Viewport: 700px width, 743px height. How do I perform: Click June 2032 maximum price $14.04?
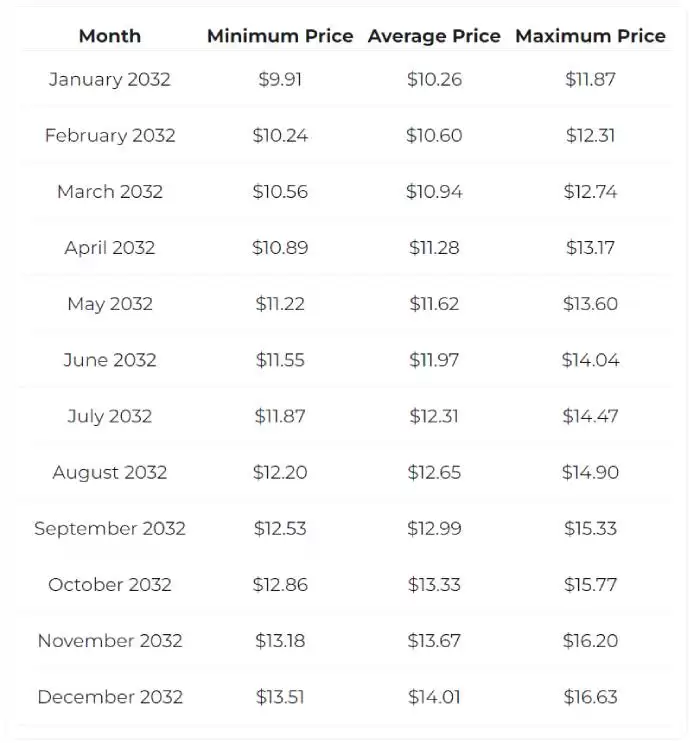tap(590, 360)
